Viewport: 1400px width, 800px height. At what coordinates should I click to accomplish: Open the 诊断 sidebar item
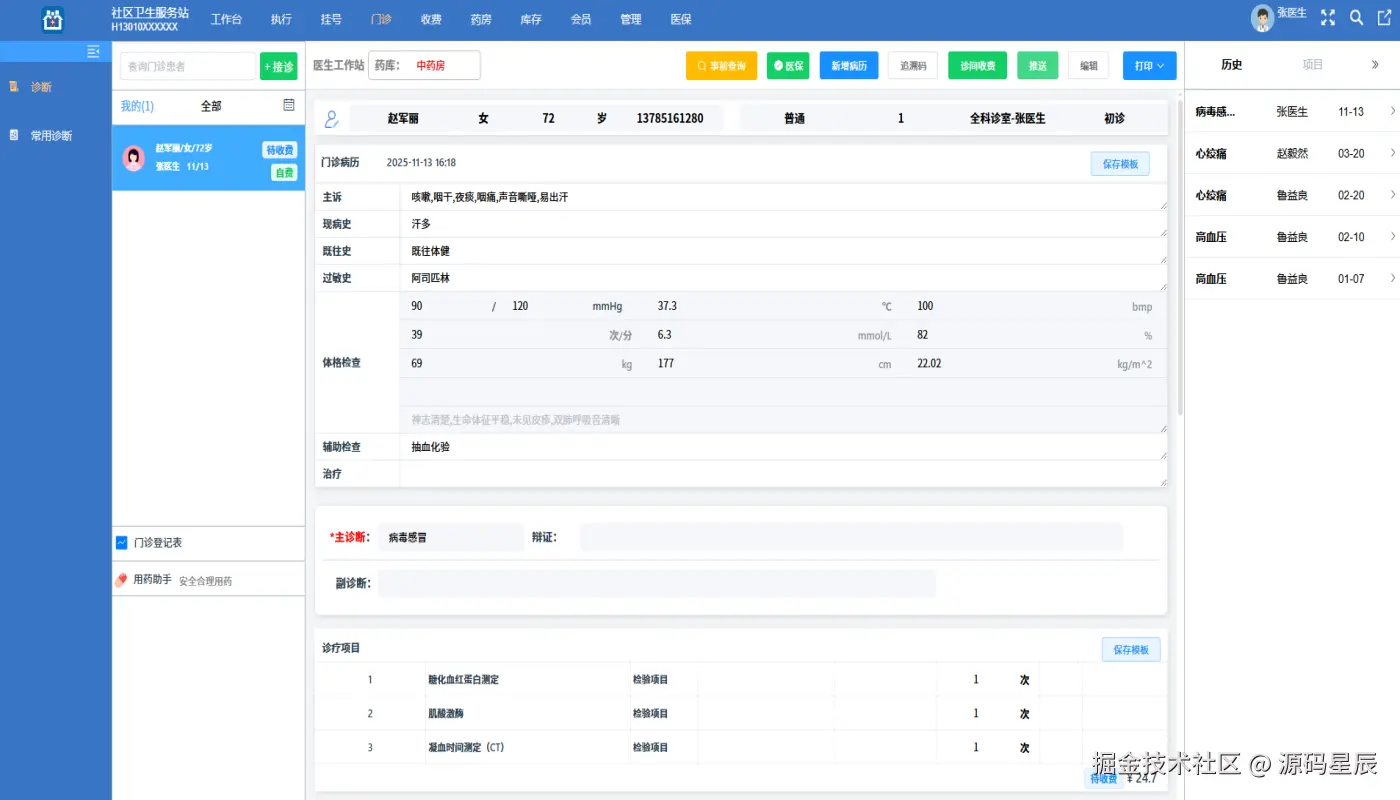pyautogui.click(x=41, y=87)
